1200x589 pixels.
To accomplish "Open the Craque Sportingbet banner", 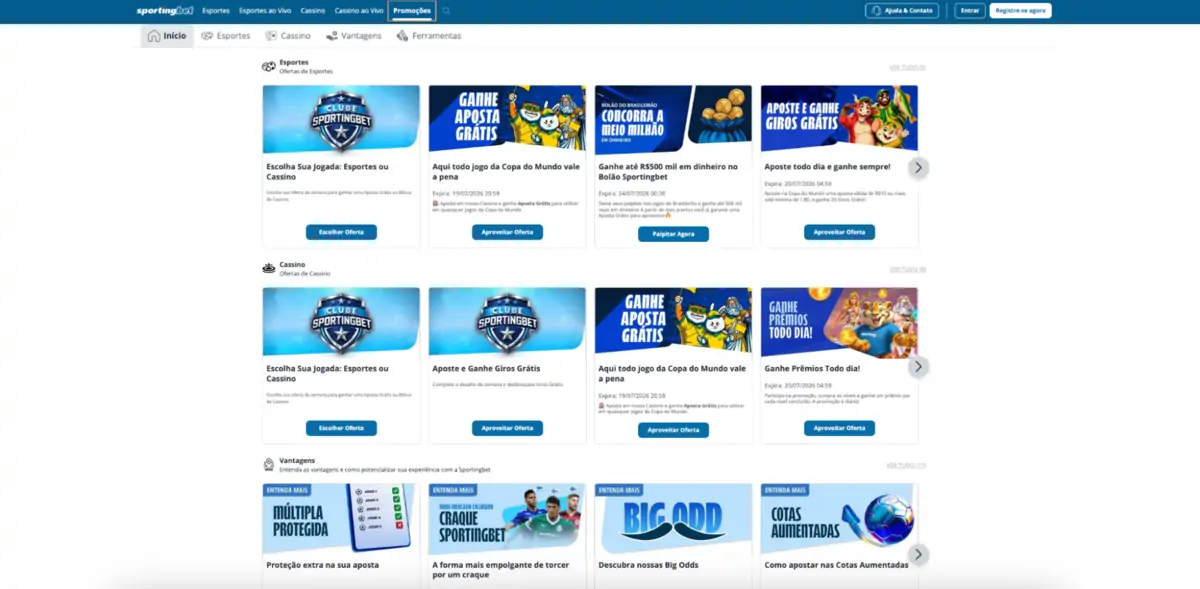I will coord(507,519).
